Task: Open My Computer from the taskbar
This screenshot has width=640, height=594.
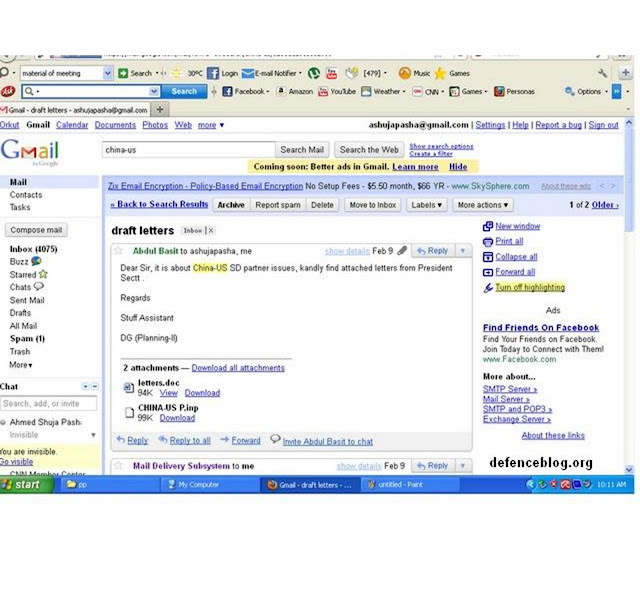Action: point(210,485)
